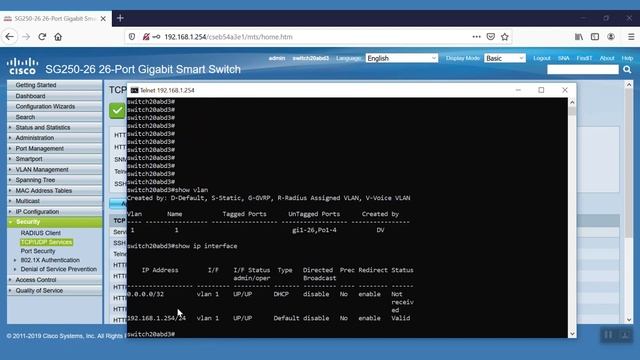Click the browser forward arrow
The height and width of the screenshot is (360, 640).
click(x=26, y=37)
